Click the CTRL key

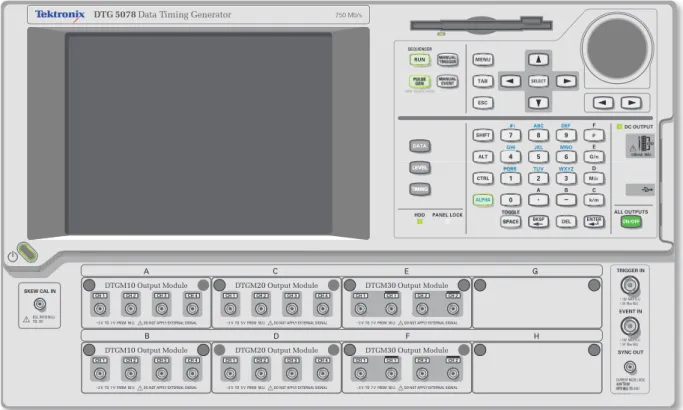(x=483, y=178)
